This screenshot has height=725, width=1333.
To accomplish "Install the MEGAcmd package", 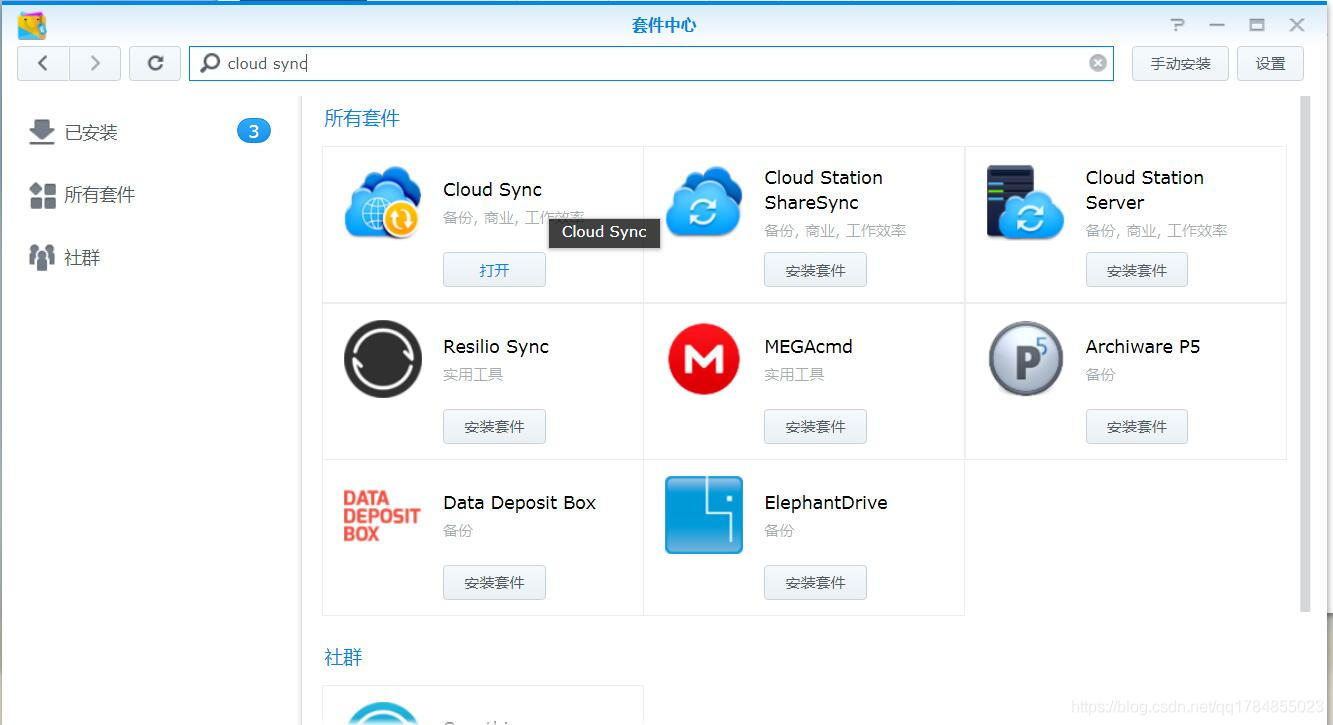I will click(815, 426).
